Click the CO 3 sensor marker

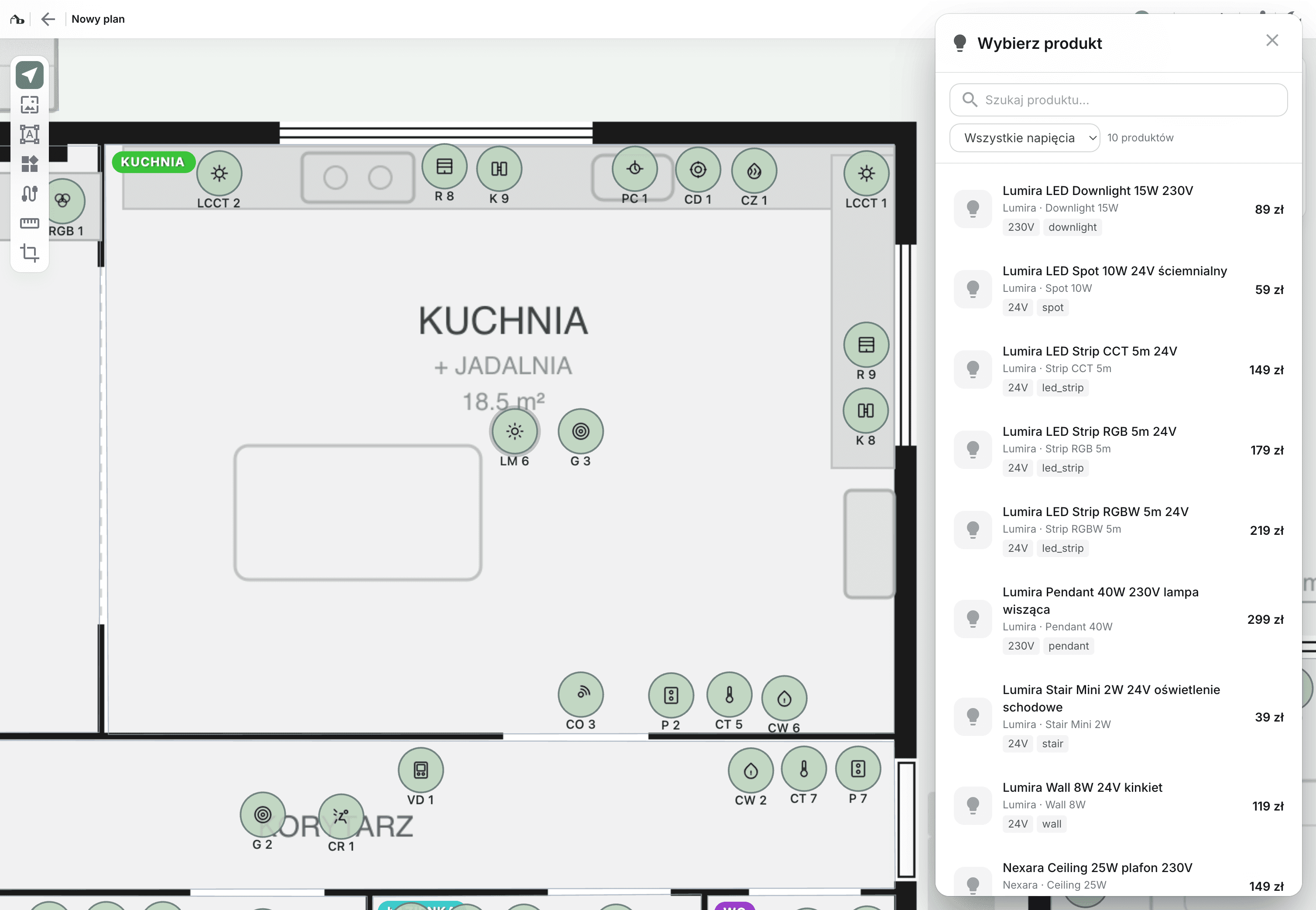580,694
